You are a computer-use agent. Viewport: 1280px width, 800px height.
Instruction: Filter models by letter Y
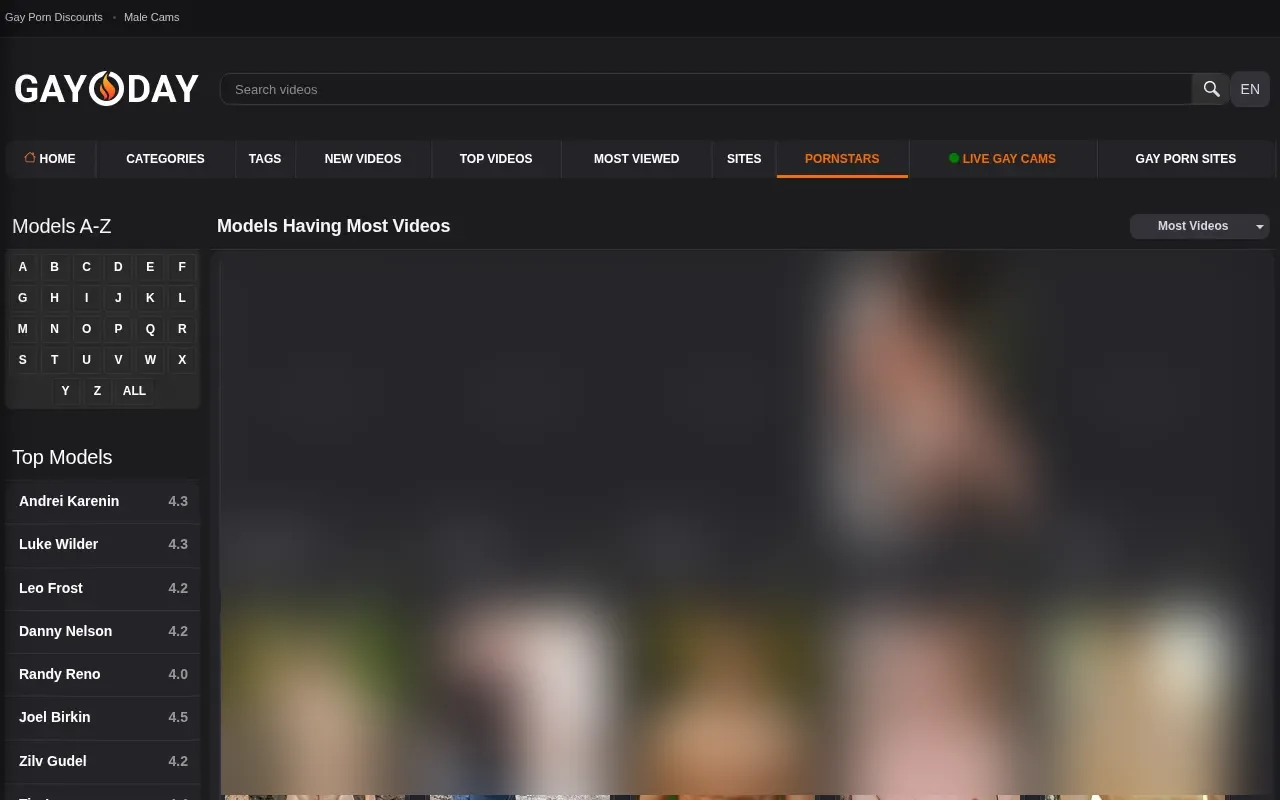[x=65, y=391]
